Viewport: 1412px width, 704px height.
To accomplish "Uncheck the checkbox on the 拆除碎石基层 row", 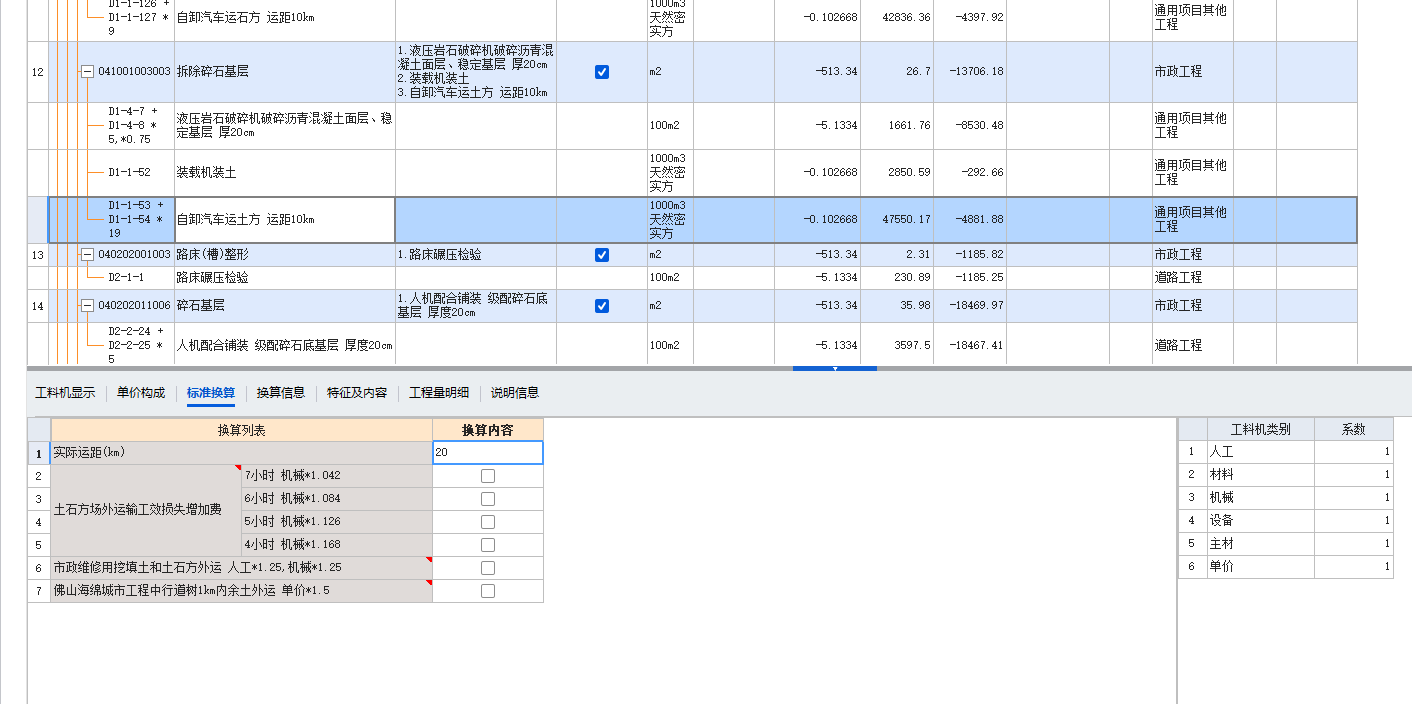I will point(600,72).
